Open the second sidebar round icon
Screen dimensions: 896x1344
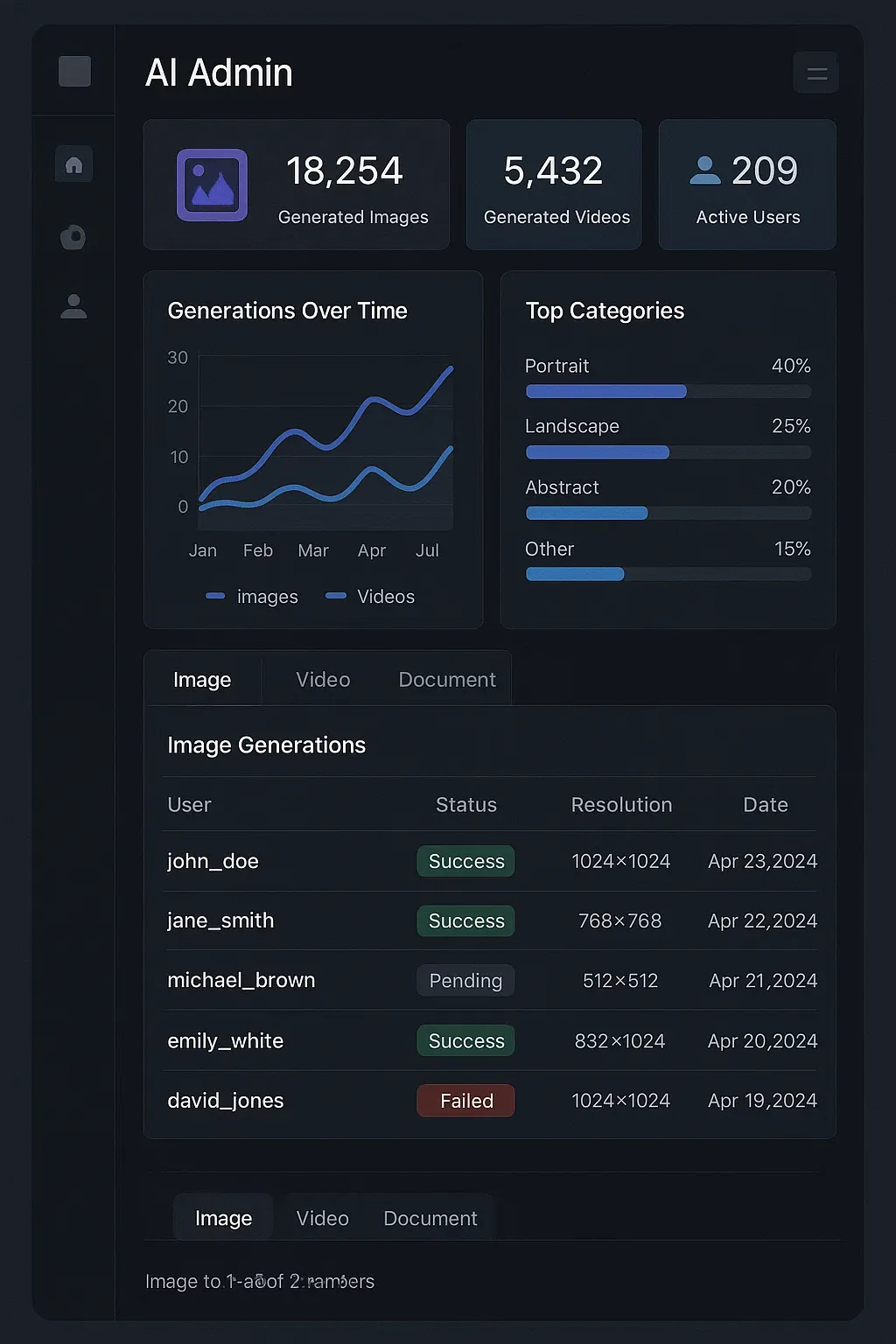pos(73,236)
